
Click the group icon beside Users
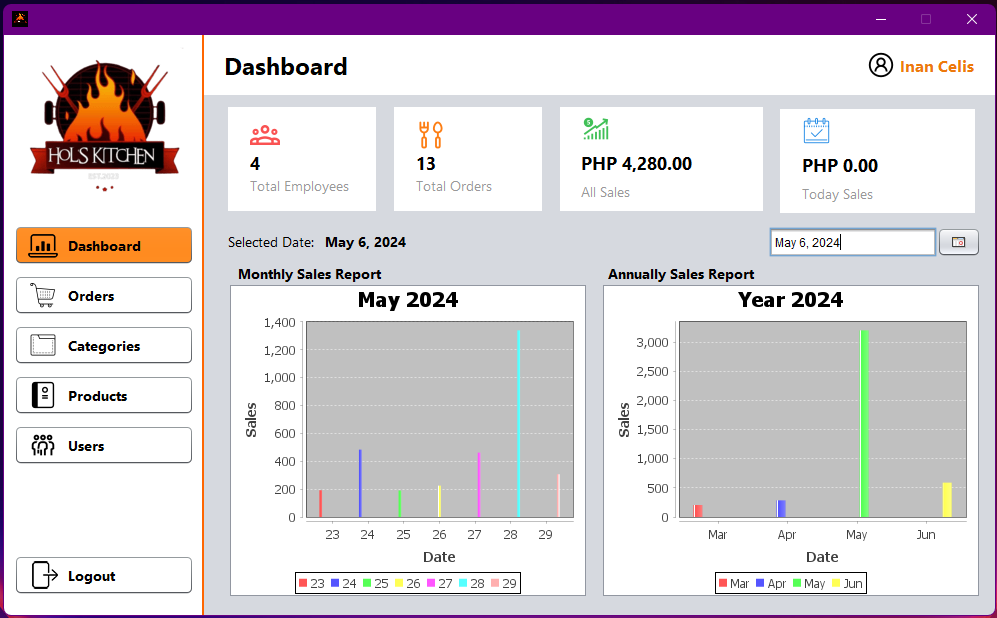pyautogui.click(x=43, y=446)
